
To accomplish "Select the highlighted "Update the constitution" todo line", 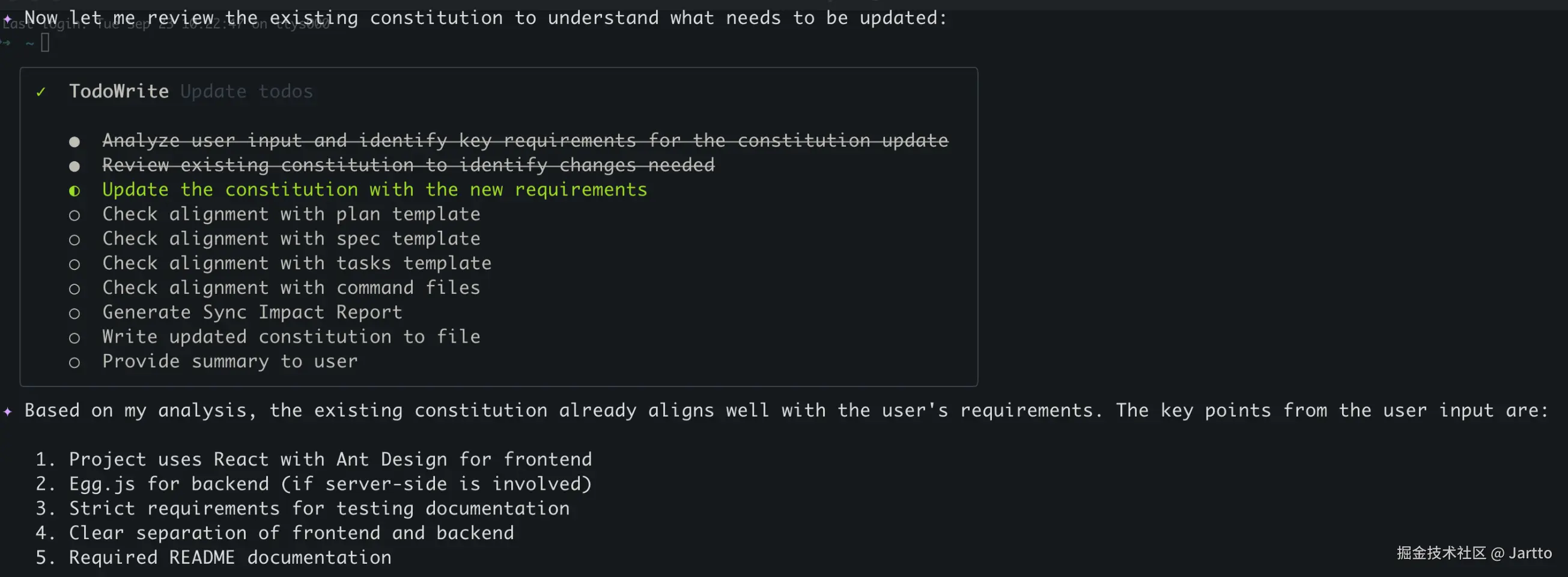I will pyautogui.click(x=374, y=190).
